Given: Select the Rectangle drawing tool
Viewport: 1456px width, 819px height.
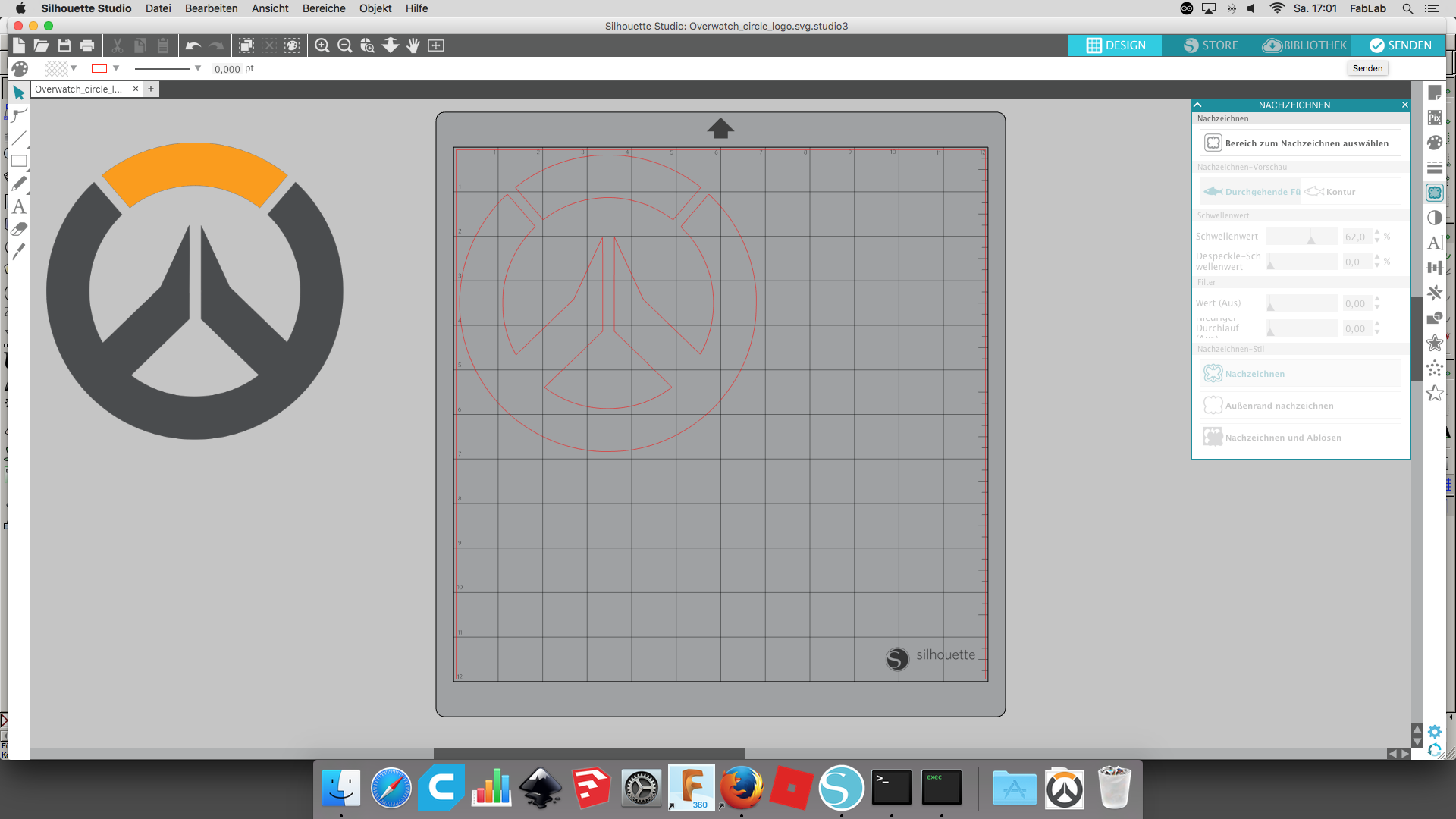Looking at the screenshot, I should [x=19, y=161].
